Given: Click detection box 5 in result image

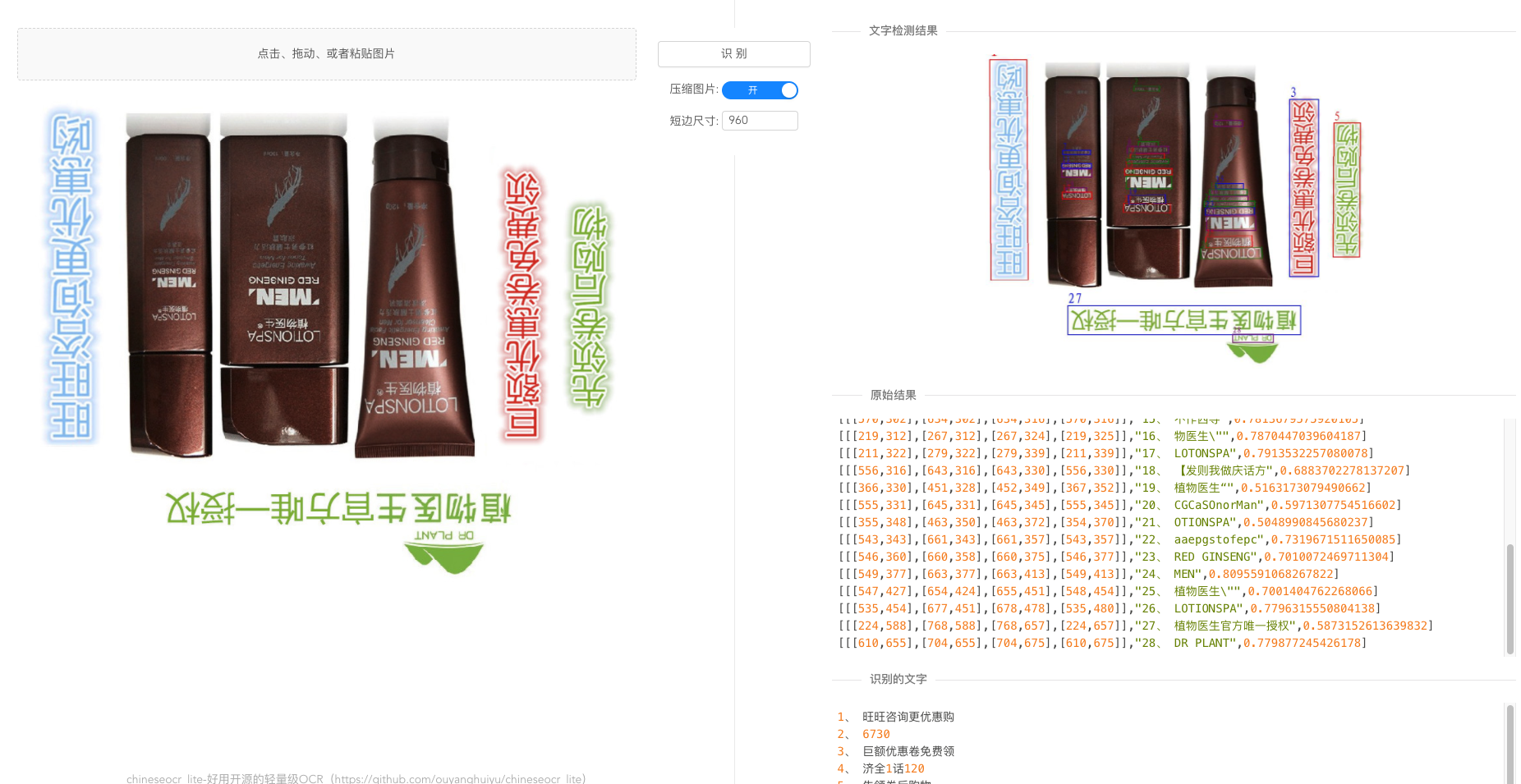Looking at the screenshot, I should pyautogui.click(x=1346, y=190).
